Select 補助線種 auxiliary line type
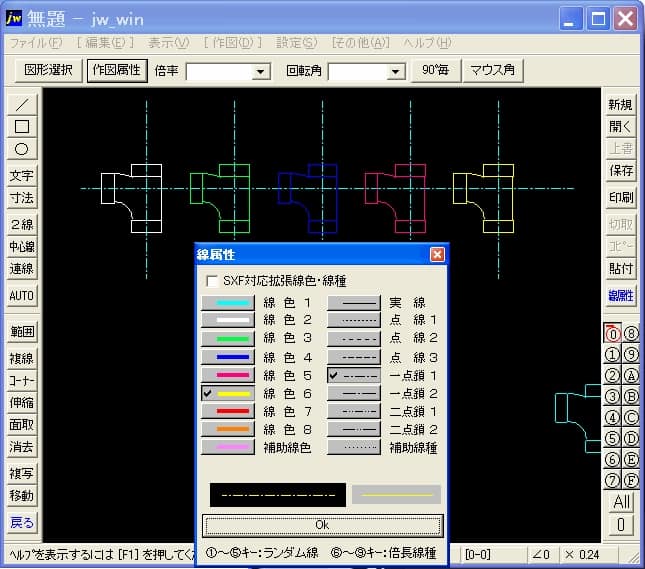Screen dimensions: 645x569 tap(354, 447)
